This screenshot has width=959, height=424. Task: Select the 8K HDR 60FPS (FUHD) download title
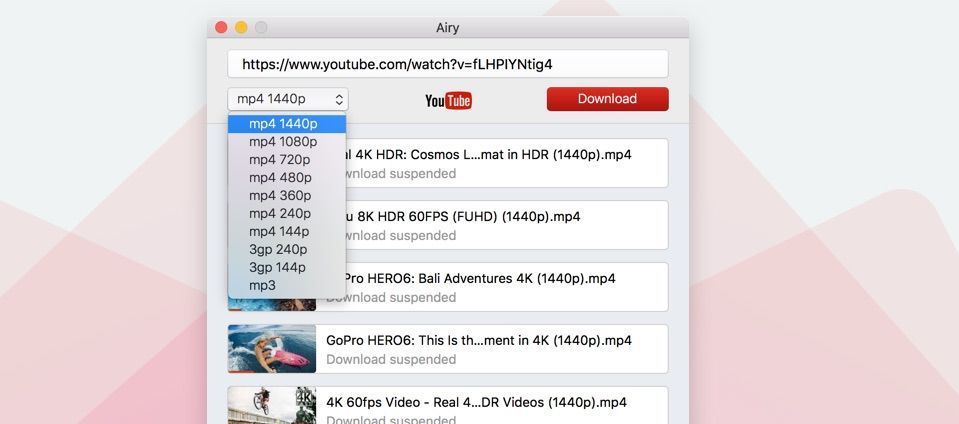point(463,217)
